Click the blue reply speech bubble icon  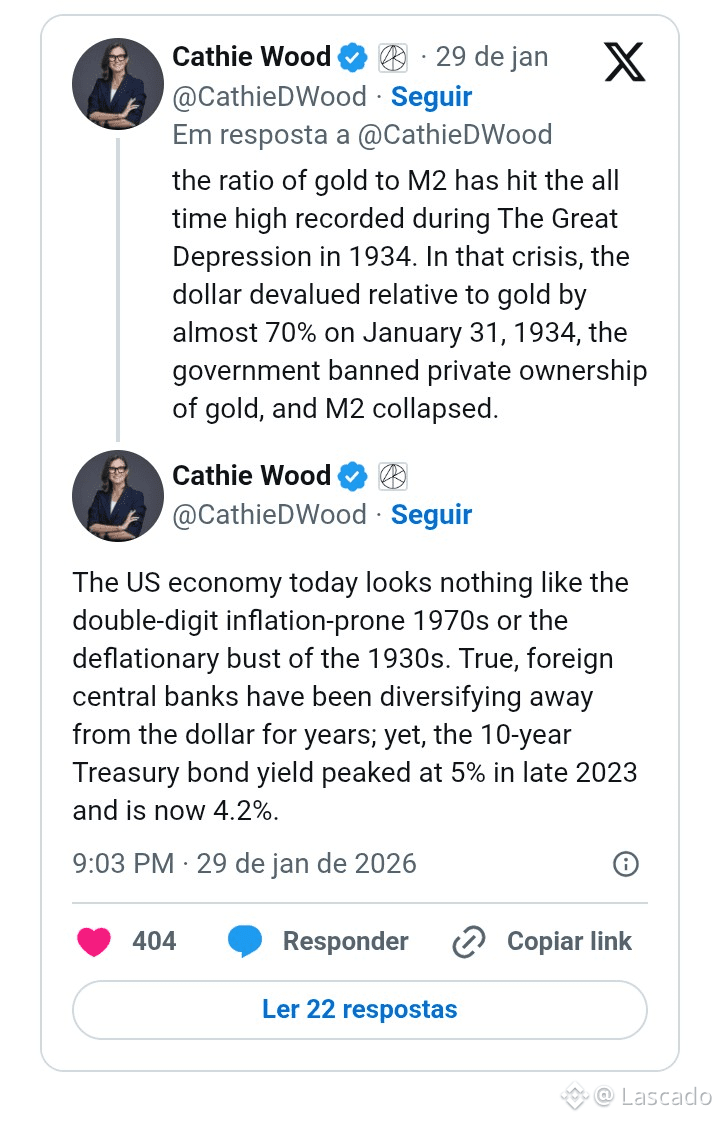245,941
